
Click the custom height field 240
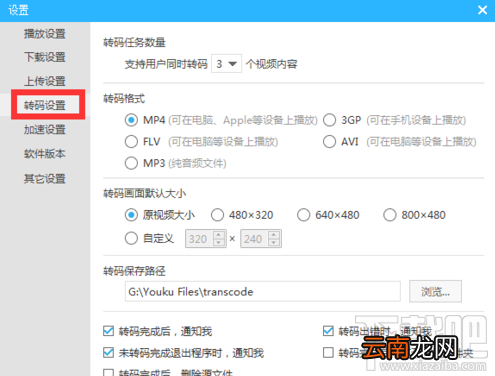click(254, 239)
